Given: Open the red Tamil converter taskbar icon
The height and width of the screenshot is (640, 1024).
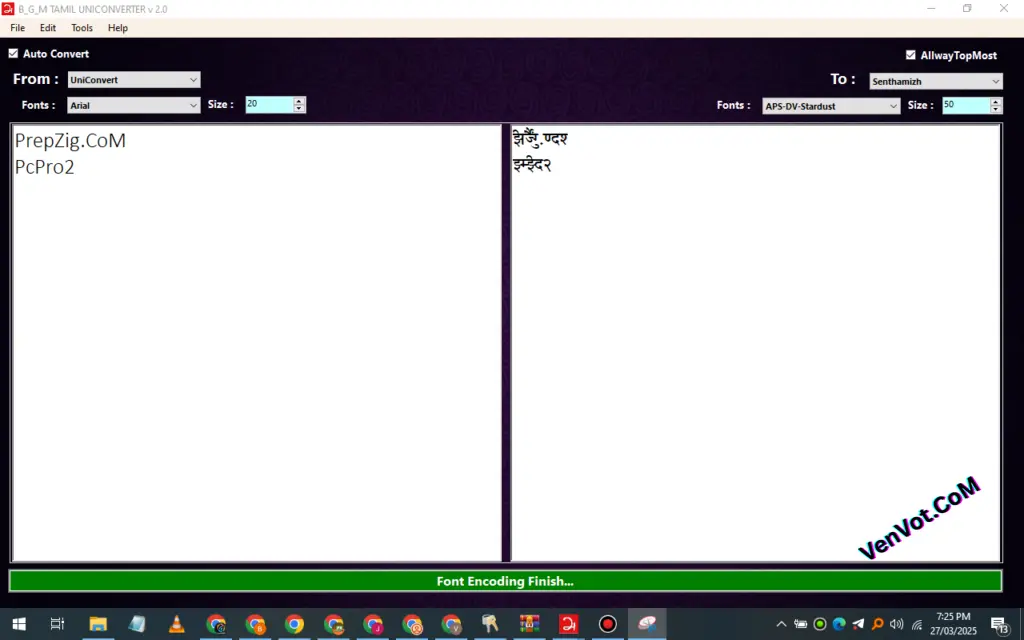Looking at the screenshot, I should point(569,624).
